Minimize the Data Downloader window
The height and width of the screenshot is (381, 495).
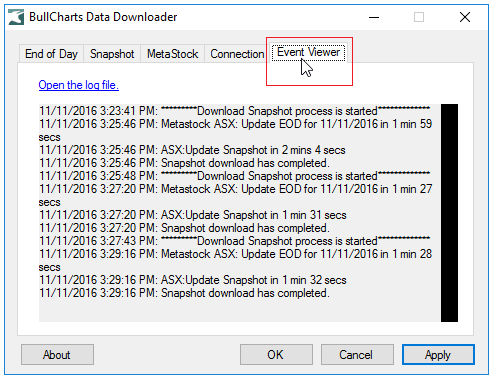point(374,17)
